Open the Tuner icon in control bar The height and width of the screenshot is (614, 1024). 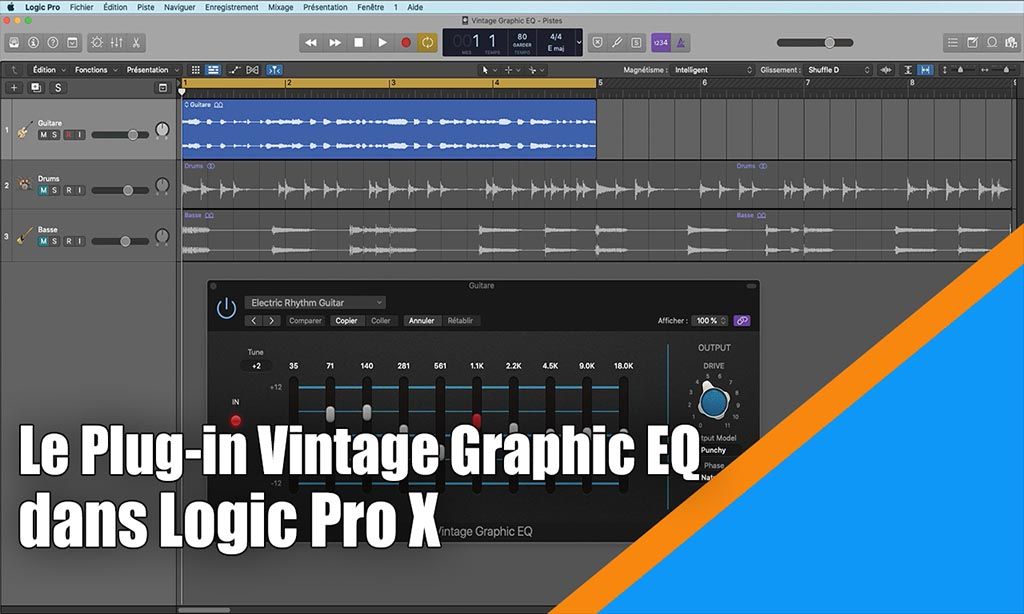click(x=616, y=42)
